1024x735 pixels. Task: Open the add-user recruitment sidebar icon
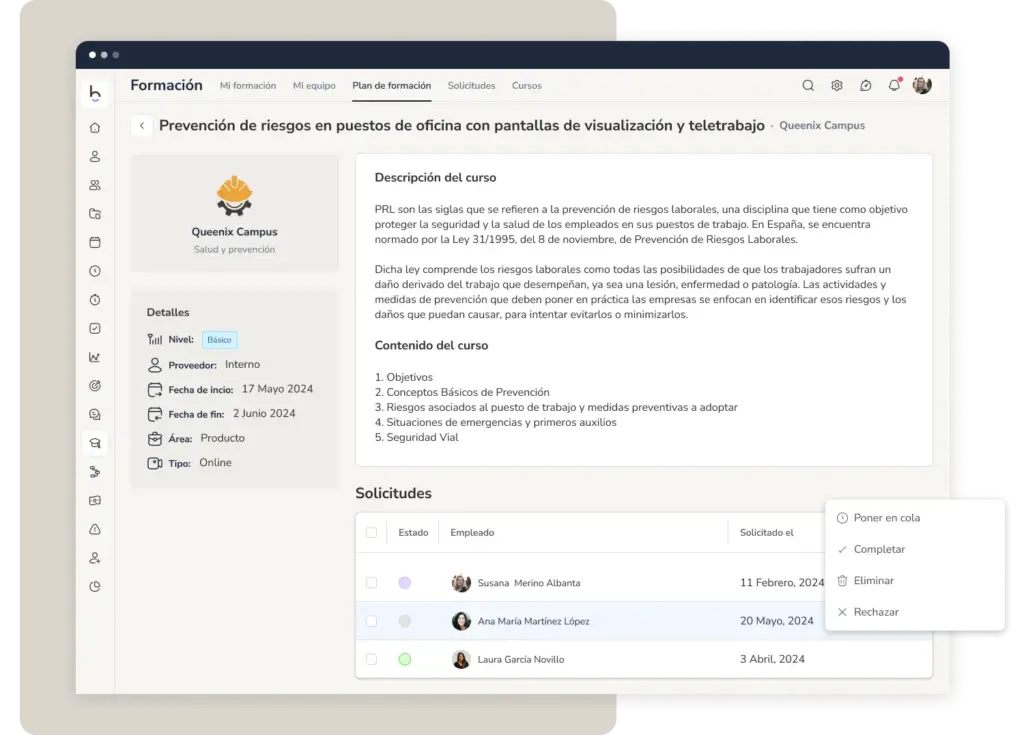coord(95,558)
